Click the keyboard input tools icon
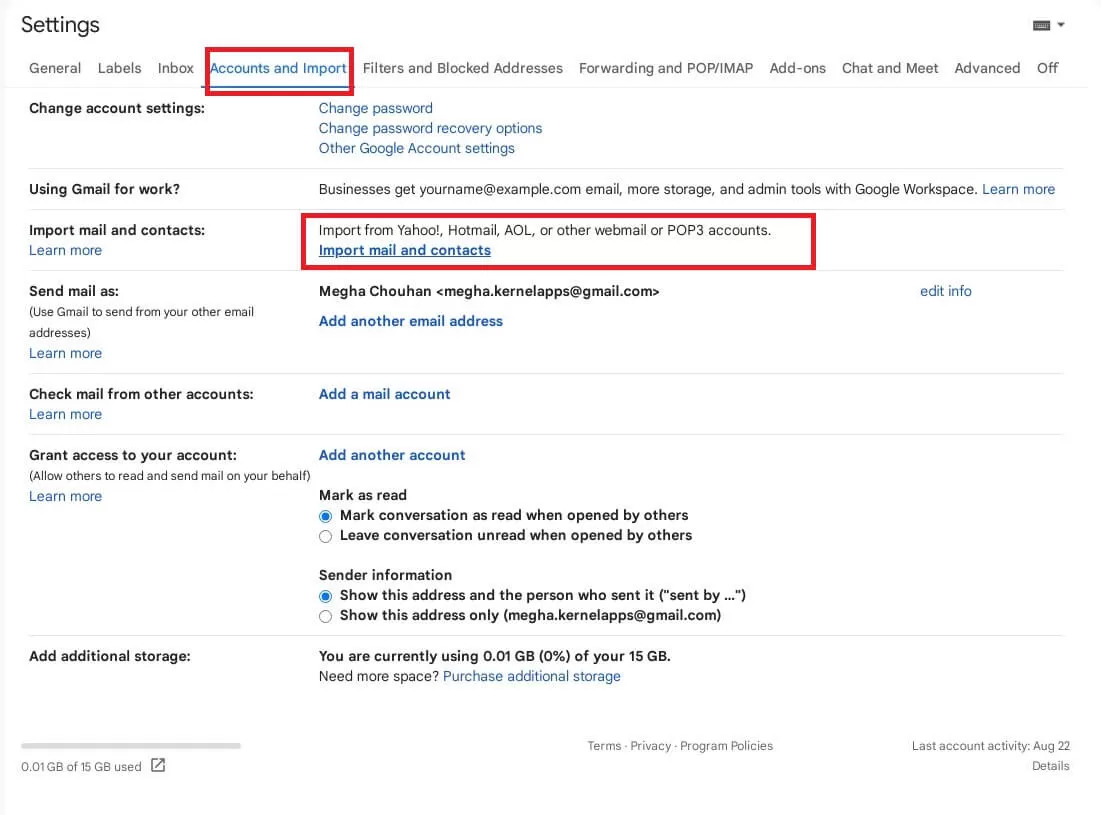 tap(1040, 24)
